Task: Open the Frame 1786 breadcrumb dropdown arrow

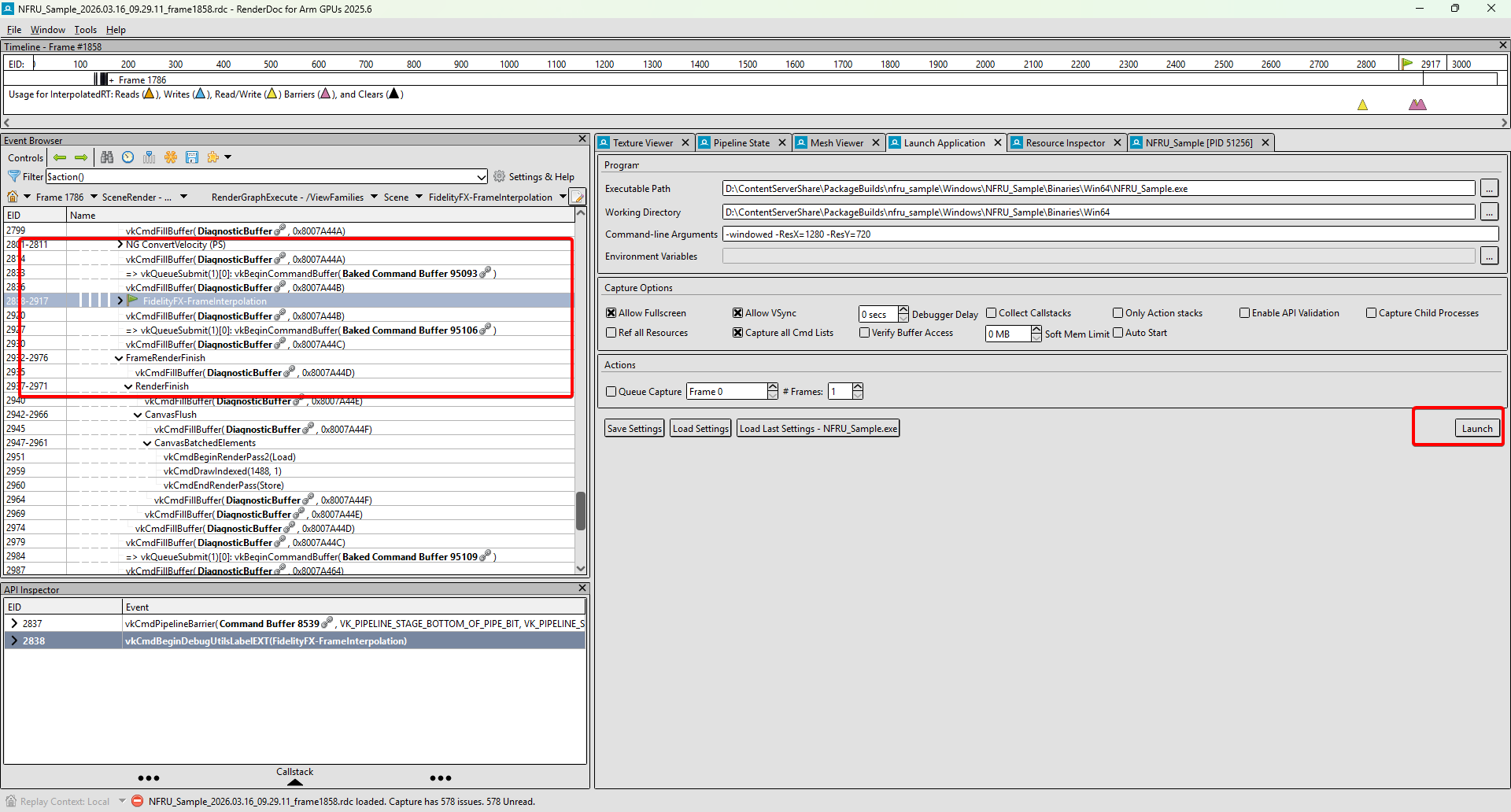Action: (94, 197)
